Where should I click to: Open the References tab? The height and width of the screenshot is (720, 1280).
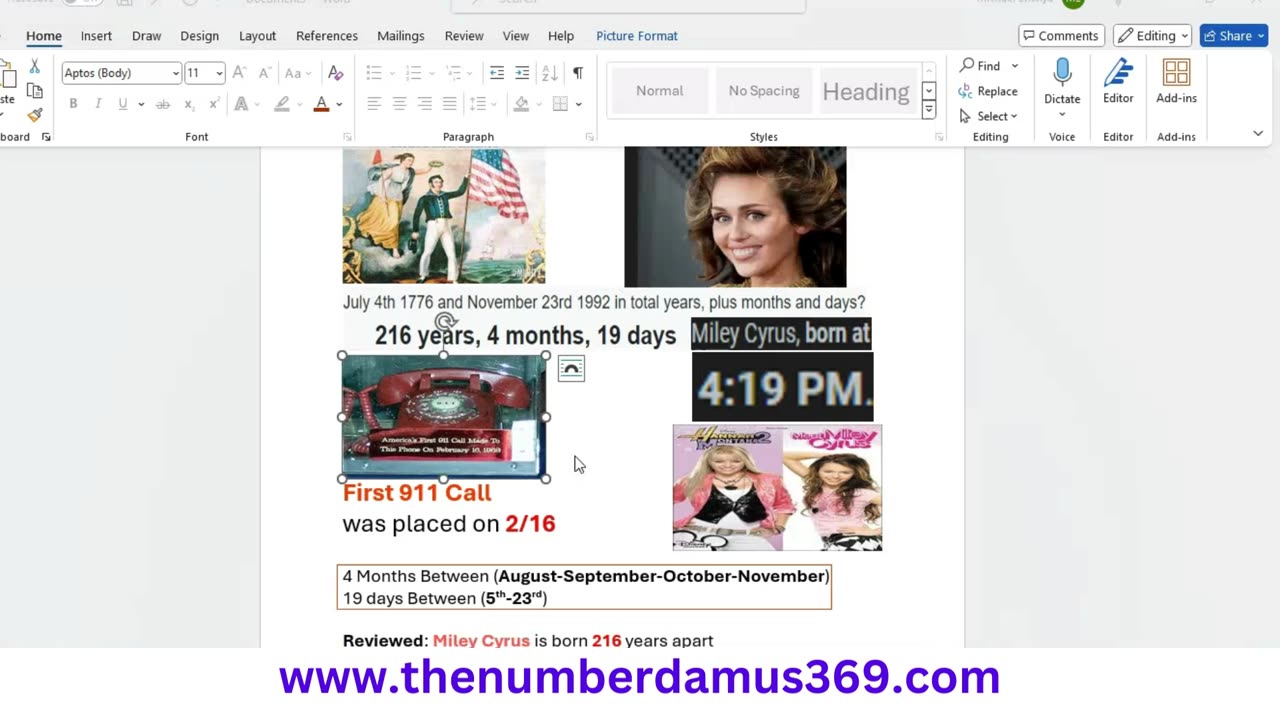pos(326,35)
